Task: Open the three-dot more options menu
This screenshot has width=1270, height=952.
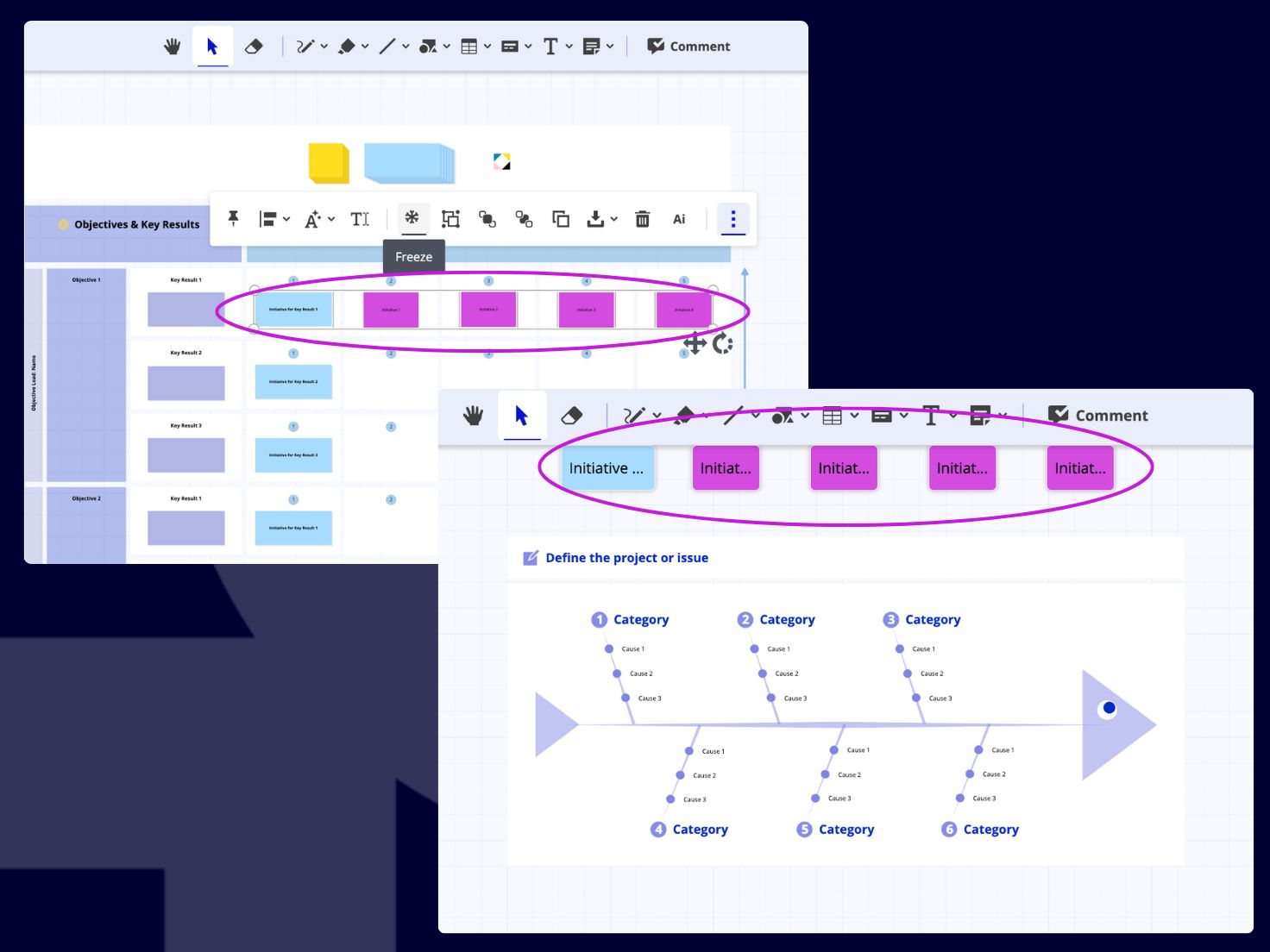Action: (x=732, y=219)
